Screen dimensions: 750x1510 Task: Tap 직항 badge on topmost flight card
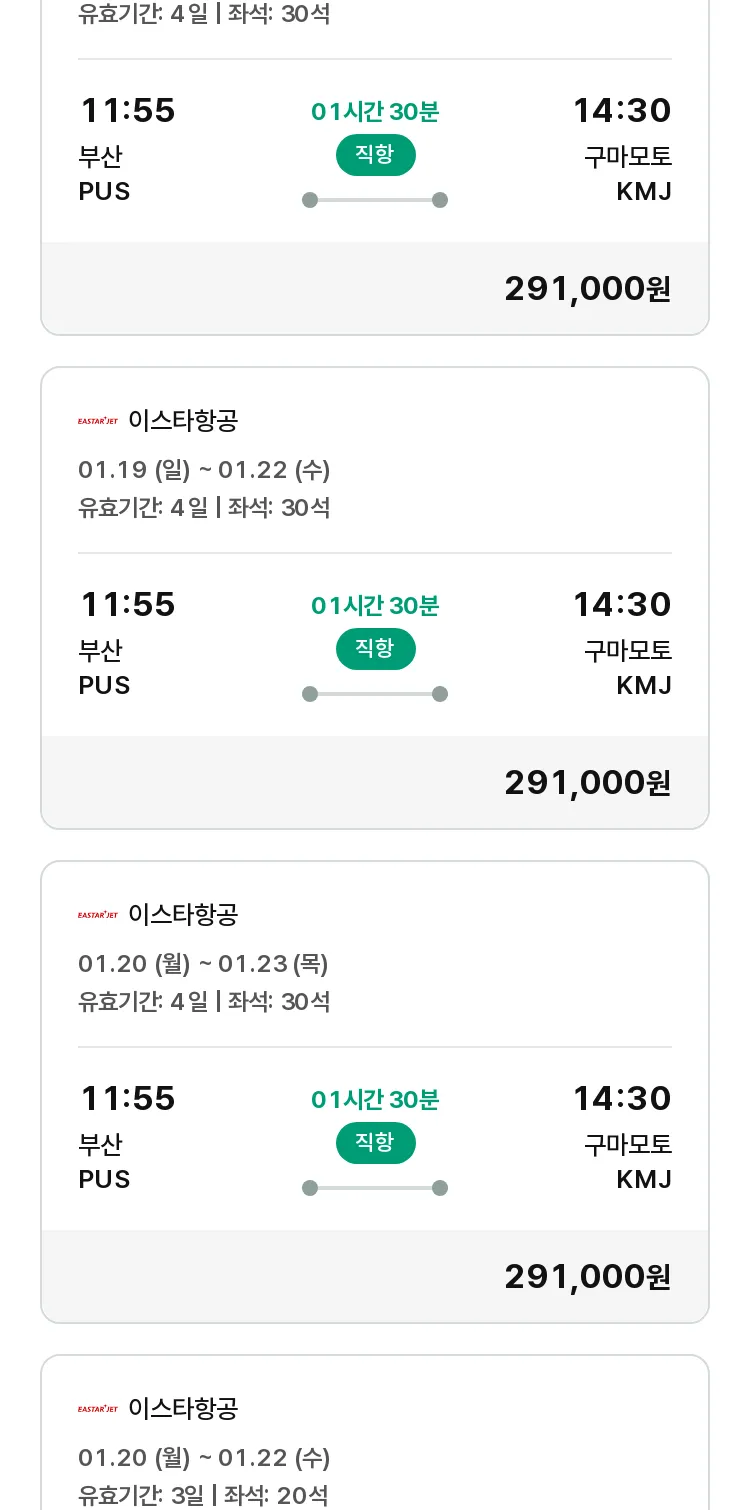[x=375, y=155]
